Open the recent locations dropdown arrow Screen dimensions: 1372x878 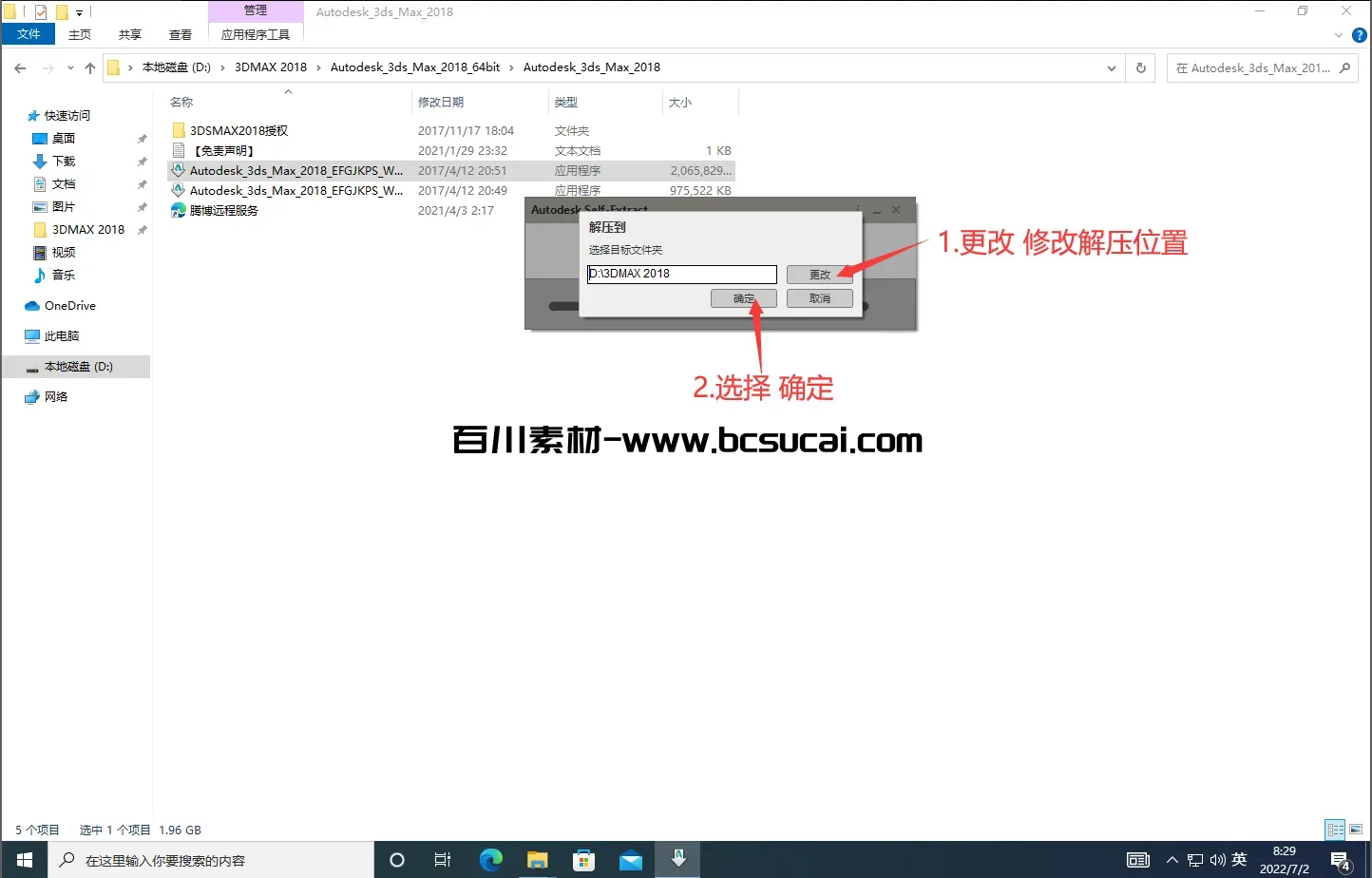[70, 67]
